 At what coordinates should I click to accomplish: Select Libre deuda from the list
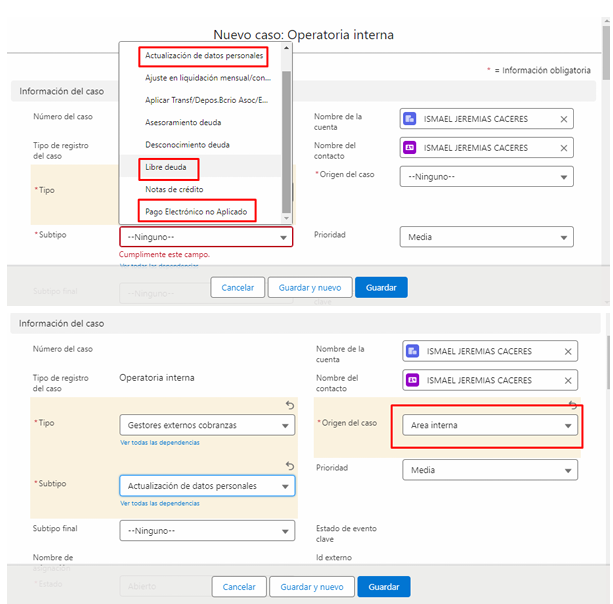point(166,167)
